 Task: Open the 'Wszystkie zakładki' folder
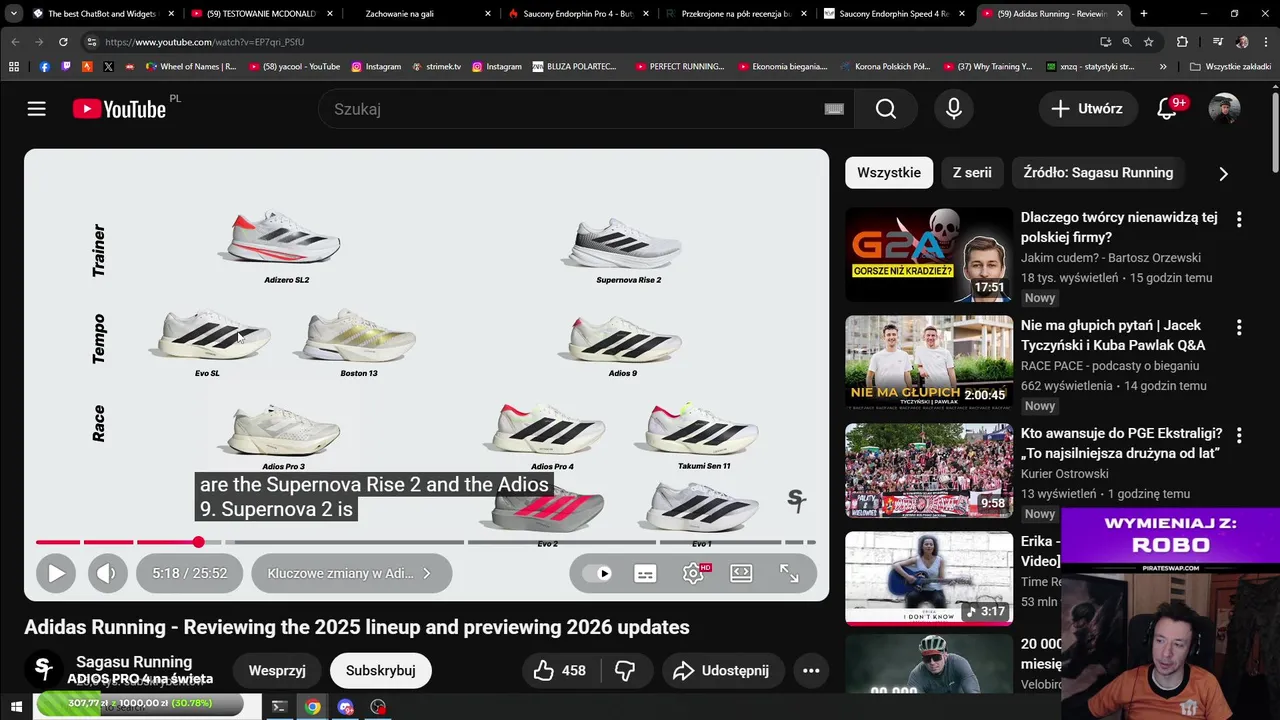pos(1231,67)
